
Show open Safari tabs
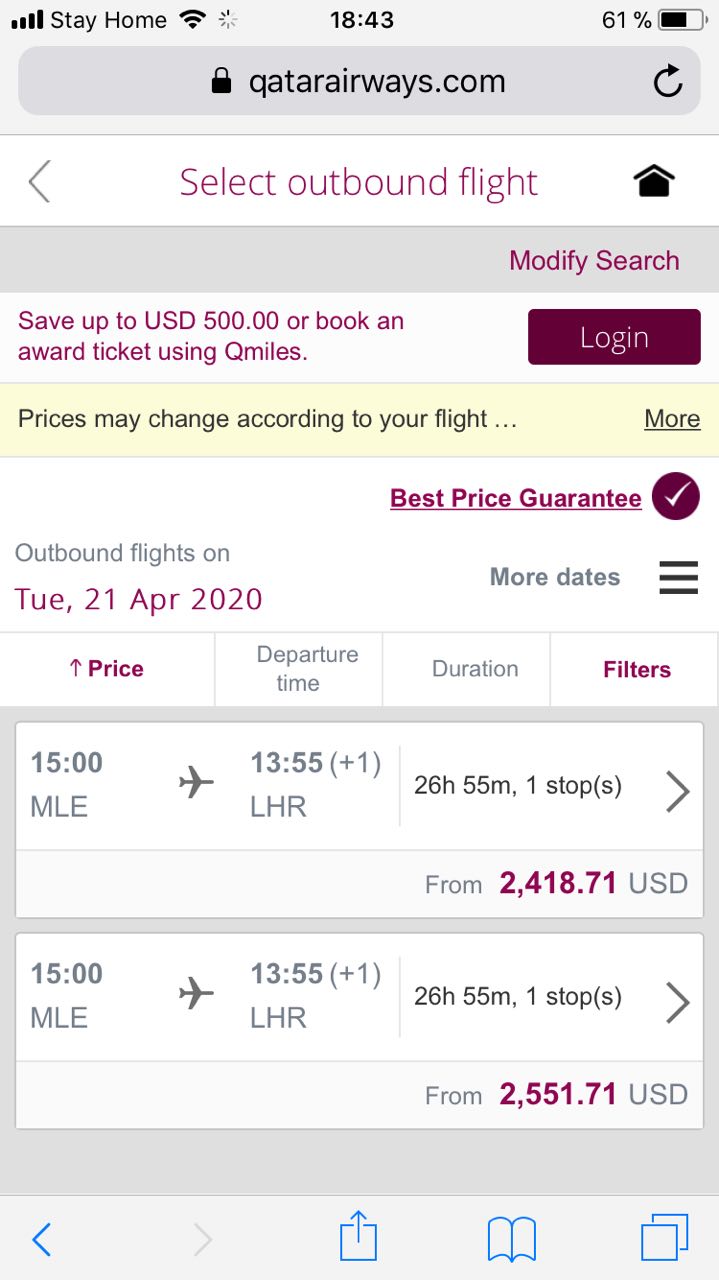pos(664,1238)
